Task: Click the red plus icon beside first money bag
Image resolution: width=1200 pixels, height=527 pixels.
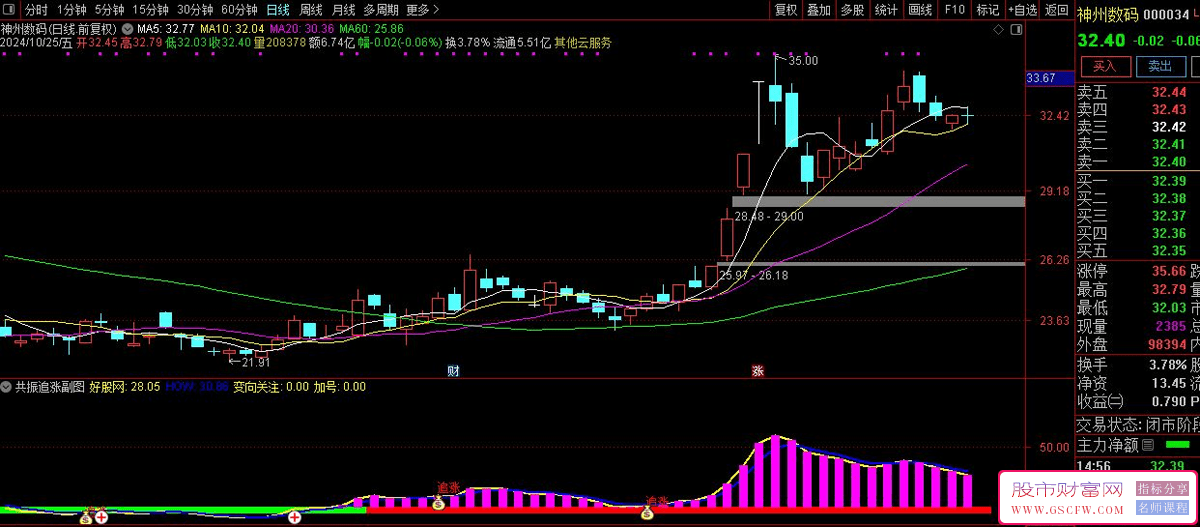Action: pyautogui.click(x=101, y=517)
